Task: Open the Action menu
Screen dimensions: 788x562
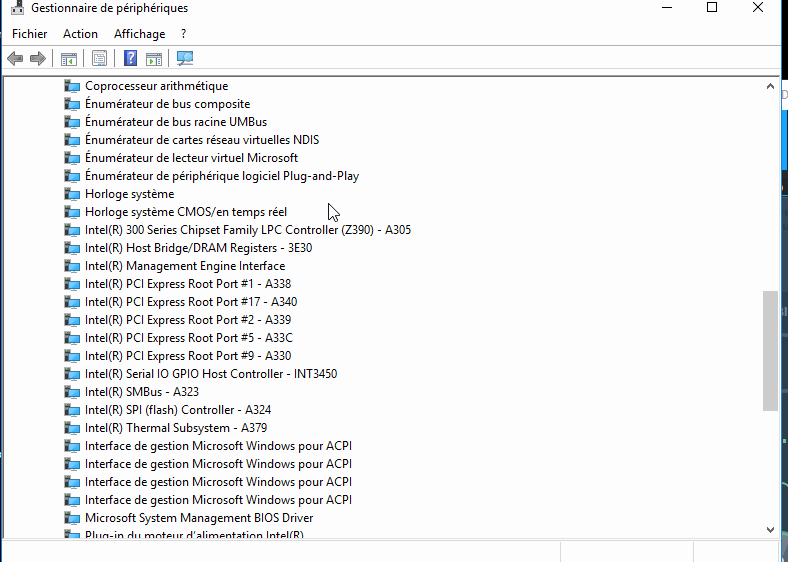Action: tap(80, 34)
